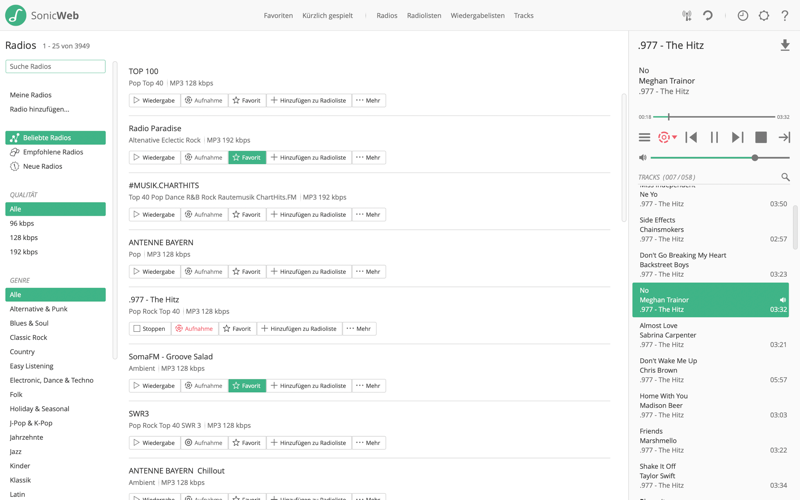The image size is (800, 500).
Task: Select track Friends by Marshmello
Action: pyautogui.click(x=711, y=441)
